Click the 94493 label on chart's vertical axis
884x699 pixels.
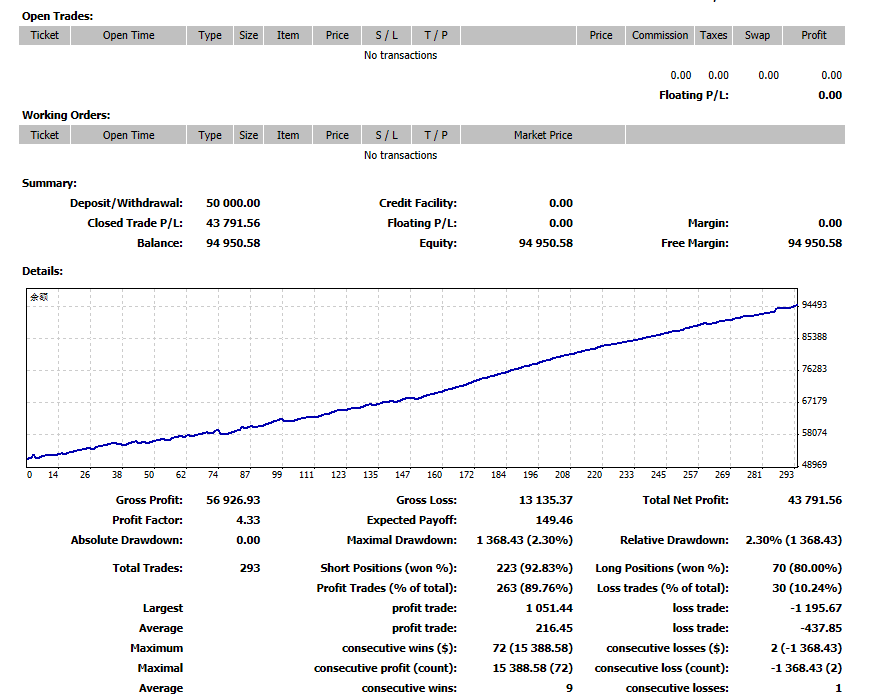[x=814, y=305]
